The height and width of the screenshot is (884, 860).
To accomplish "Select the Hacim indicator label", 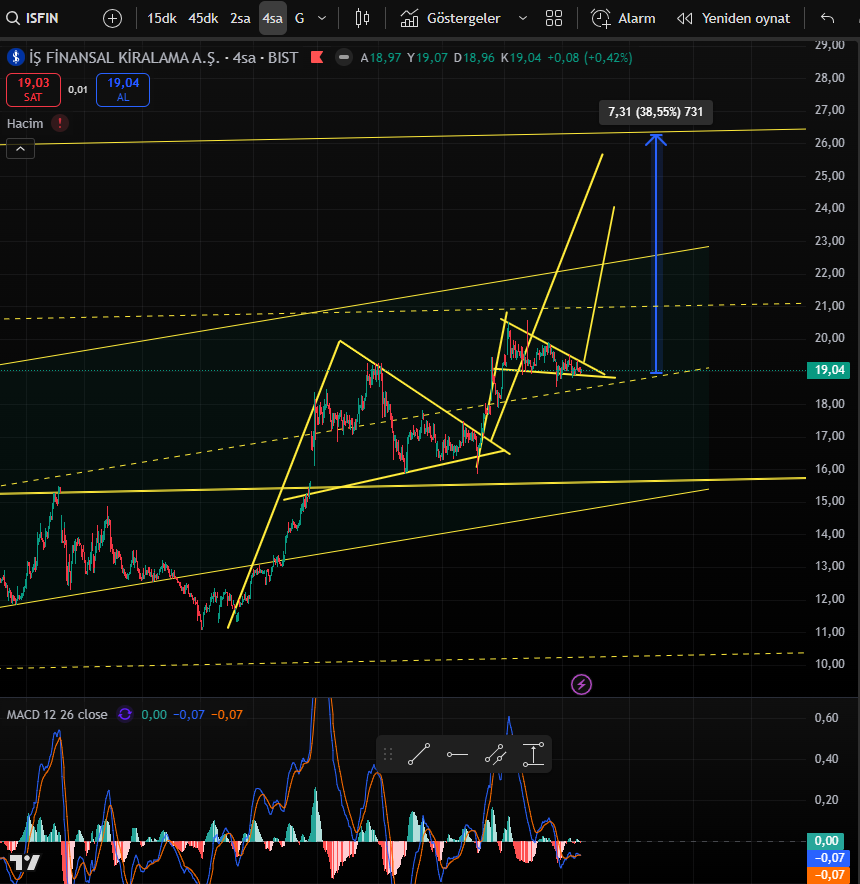I will coord(25,123).
